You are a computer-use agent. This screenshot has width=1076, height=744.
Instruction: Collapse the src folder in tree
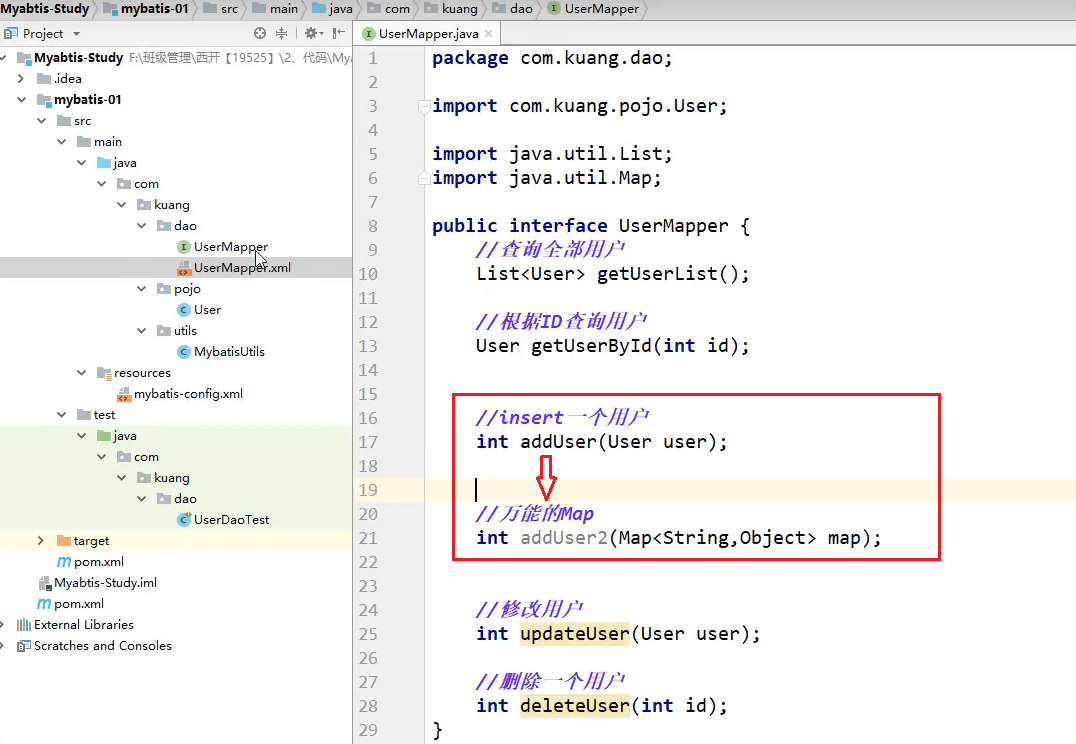click(x=42, y=121)
